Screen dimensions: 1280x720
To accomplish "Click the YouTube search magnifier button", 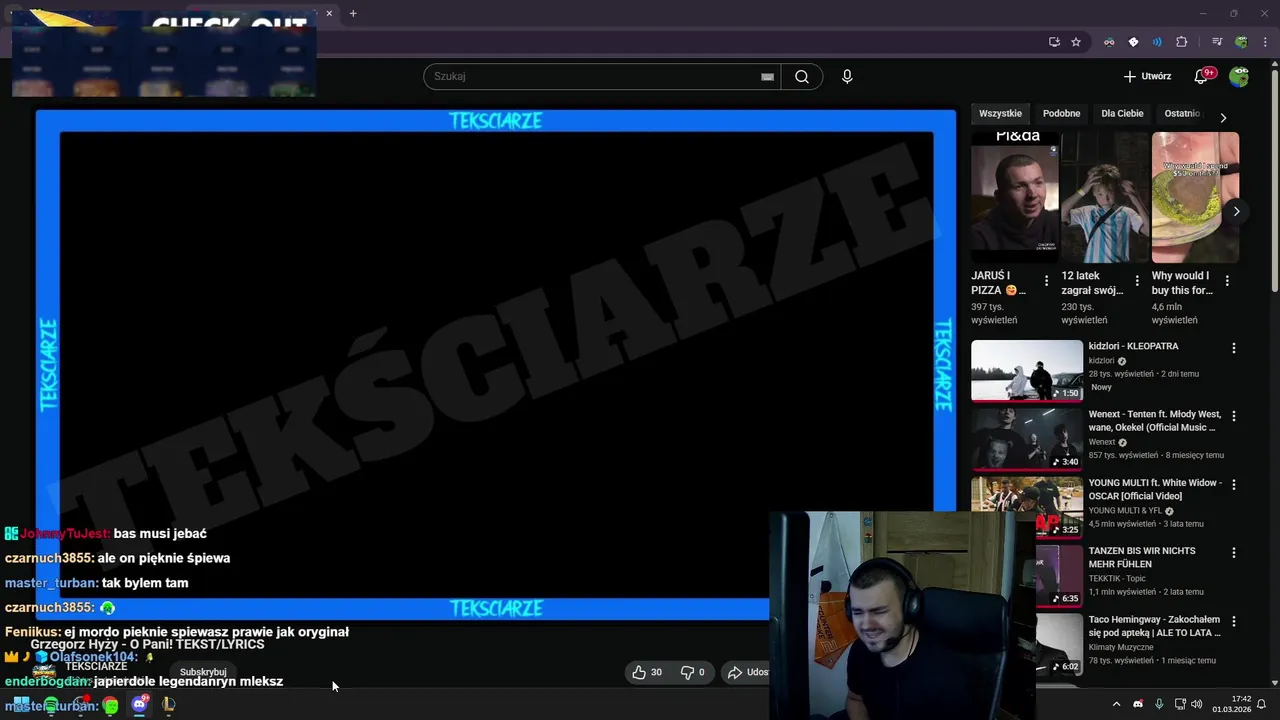I will 802,77.
